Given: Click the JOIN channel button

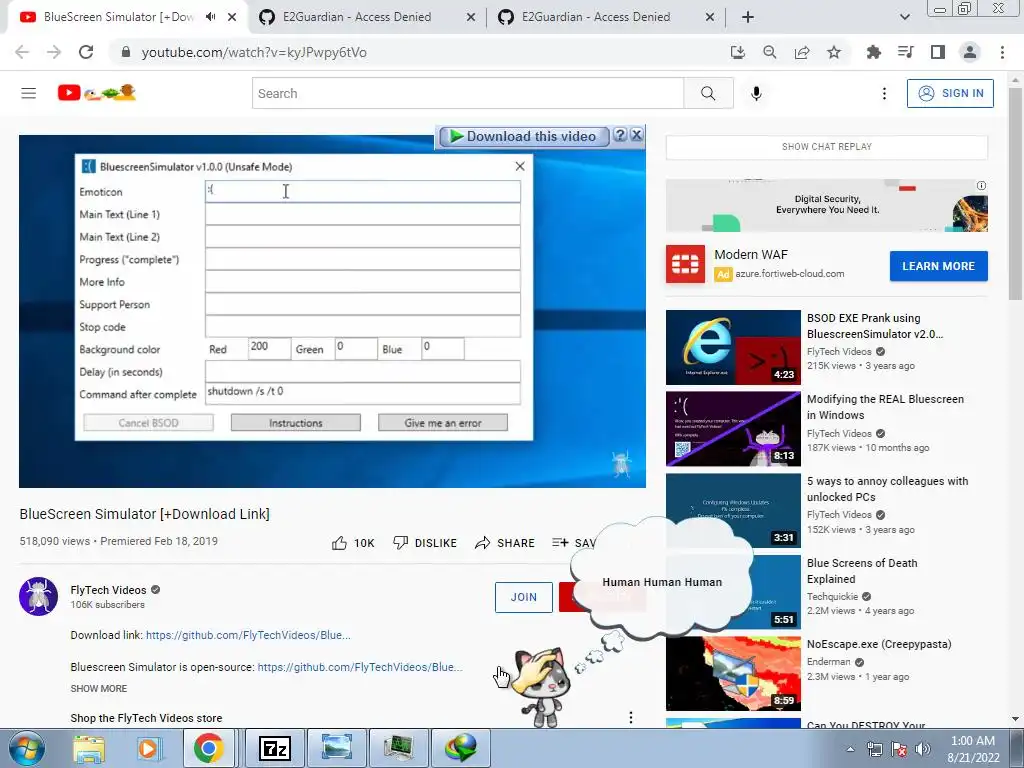Looking at the screenshot, I should coord(524,597).
